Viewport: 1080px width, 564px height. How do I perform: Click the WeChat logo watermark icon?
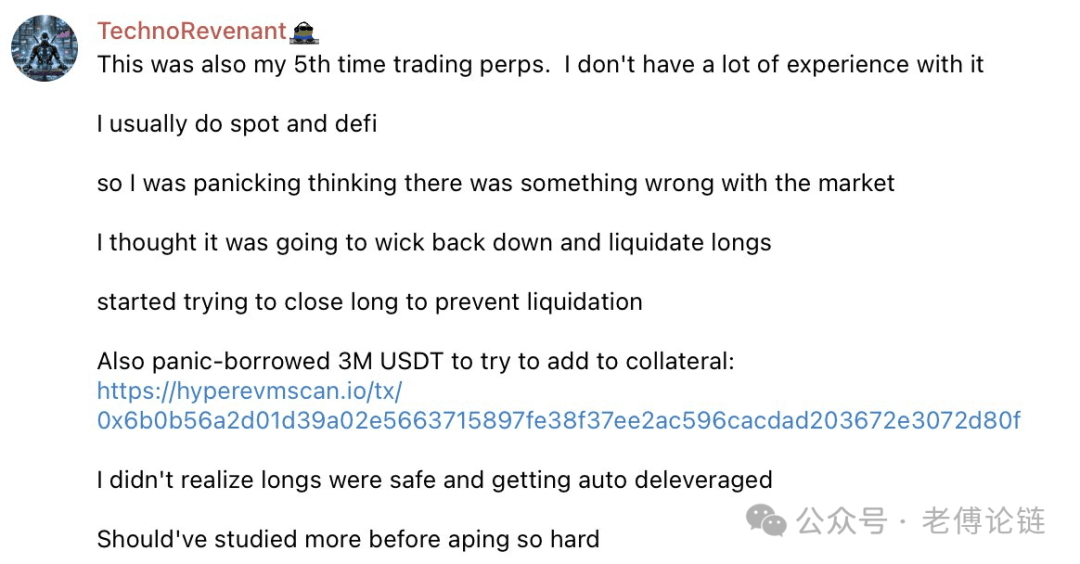pyautogui.click(x=766, y=520)
